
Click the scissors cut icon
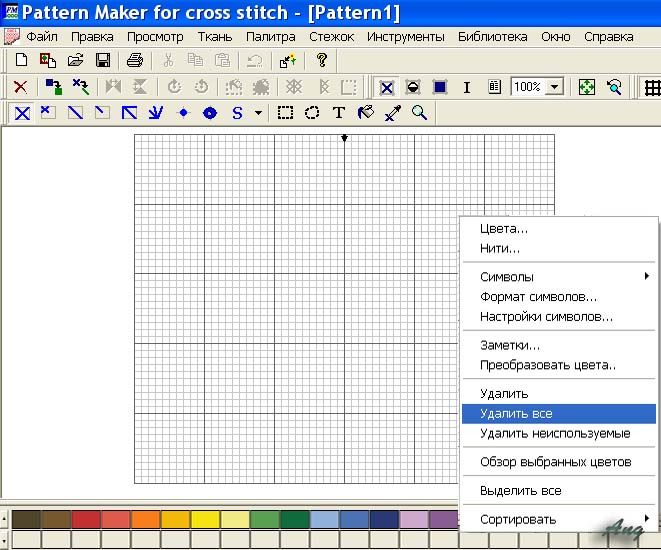(x=168, y=60)
